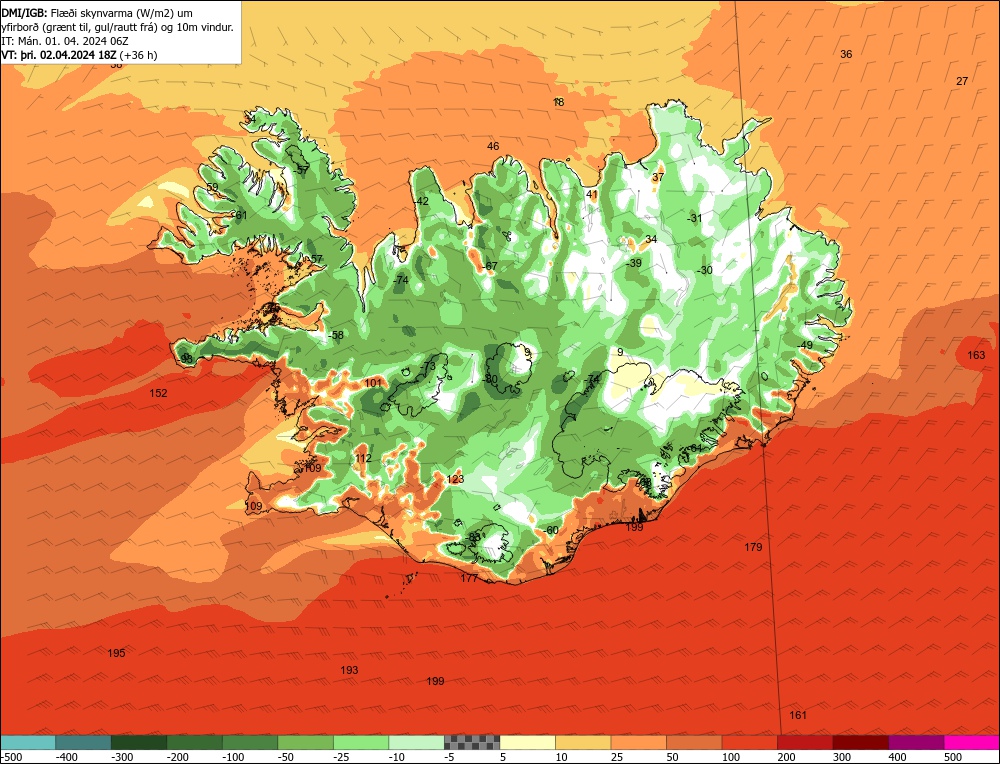This screenshot has height=764, width=1000.
Task: Click the coastal value '177' on the south shore
Action: pyautogui.click(x=469, y=578)
